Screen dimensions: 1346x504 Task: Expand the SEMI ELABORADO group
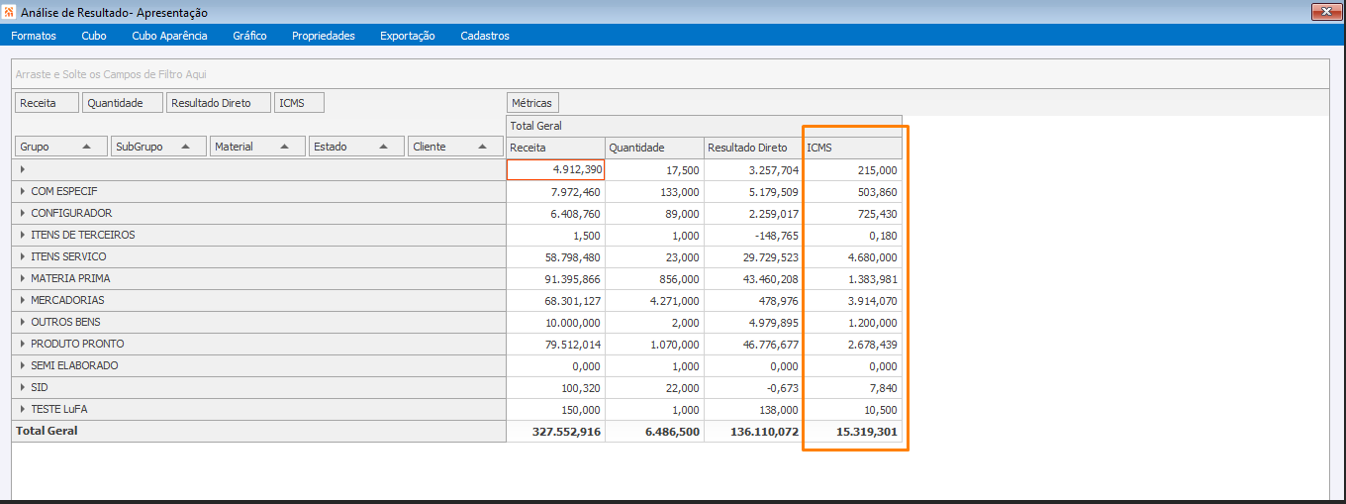[22, 366]
